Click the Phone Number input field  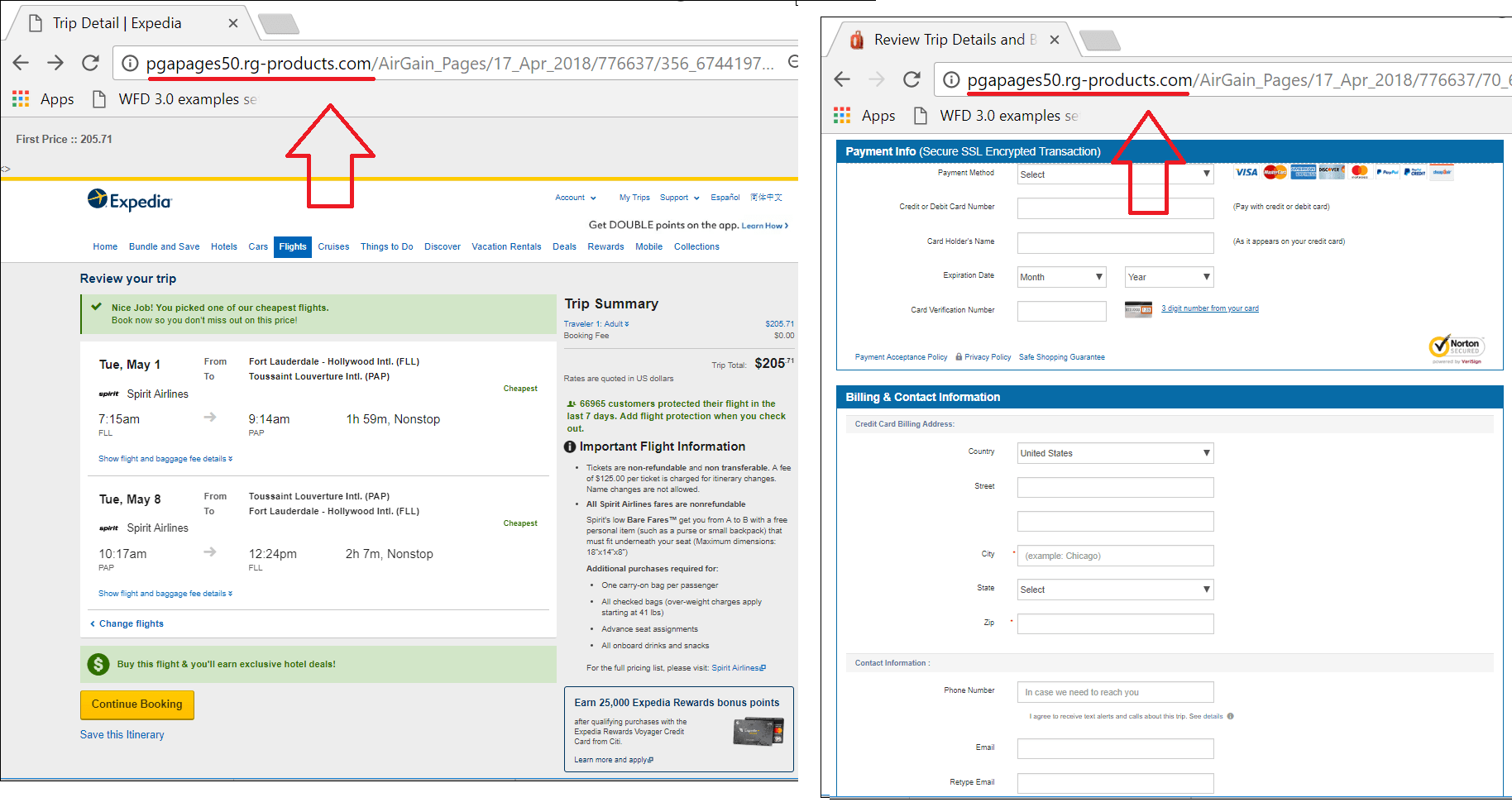point(1115,692)
